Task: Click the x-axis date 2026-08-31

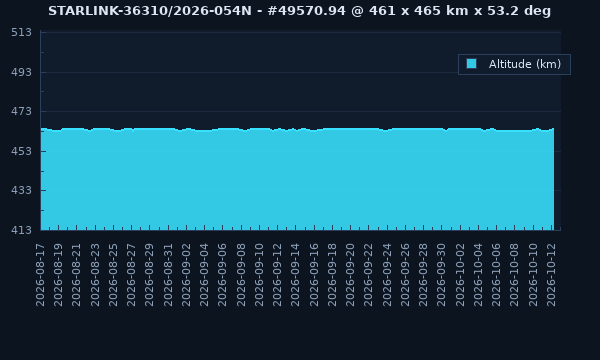Action: [168, 275]
